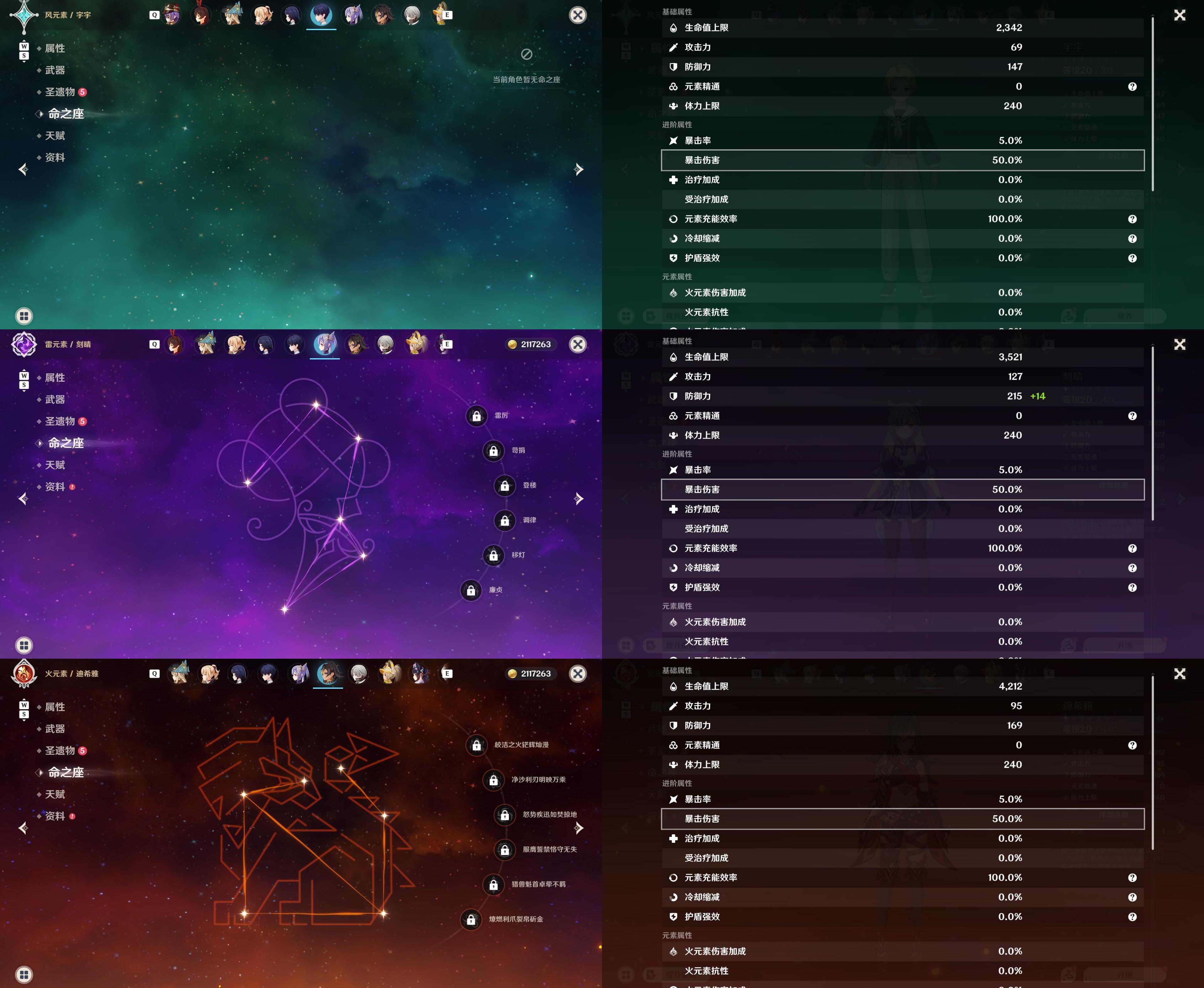Viewport: 1204px width, 988px height.
Task: Open 天赋 in the 雷元素 / 刻晴 menu
Action: click(55, 465)
